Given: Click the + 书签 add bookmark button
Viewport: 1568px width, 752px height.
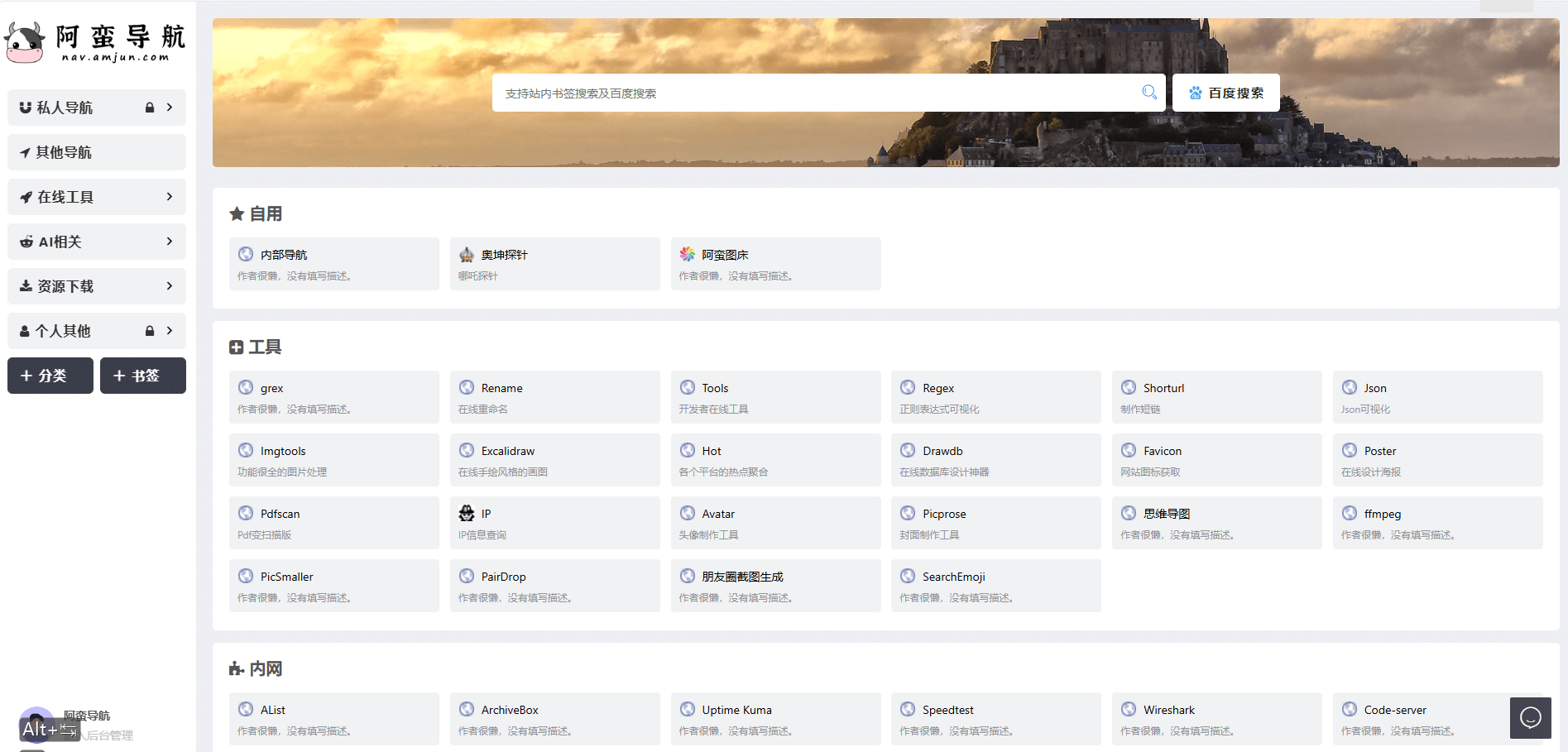Looking at the screenshot, I should (142, 376).
